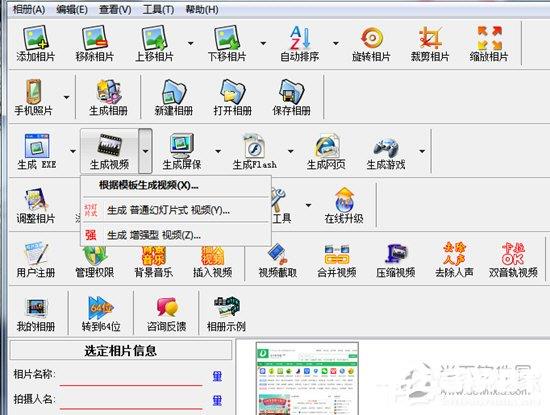This screenshot has height=415, width=550.
Task: Select 生成 增强型 视频(Z) menu entry
Action: [x=154, y=235]
